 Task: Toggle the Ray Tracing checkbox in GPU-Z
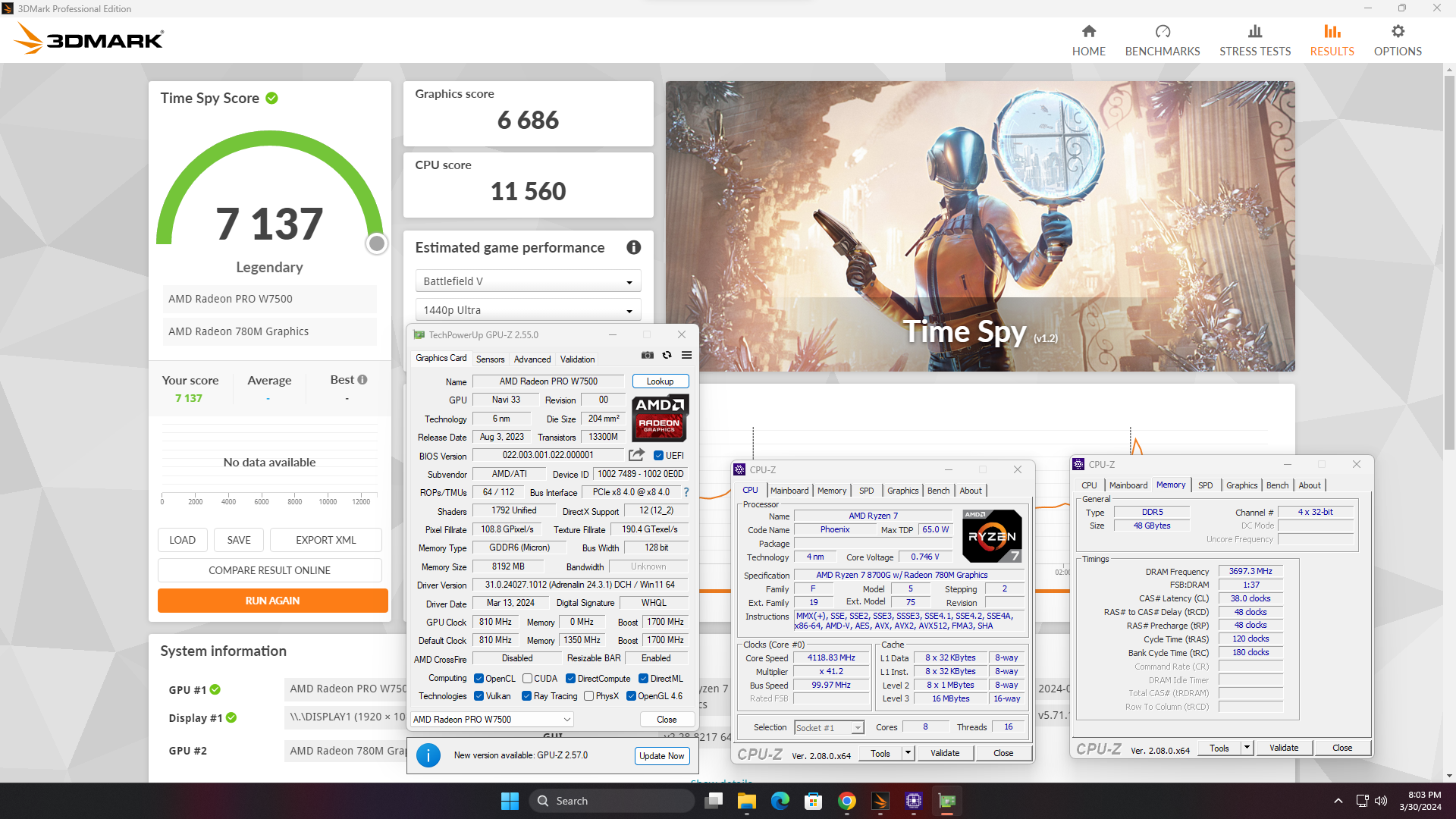526,696
